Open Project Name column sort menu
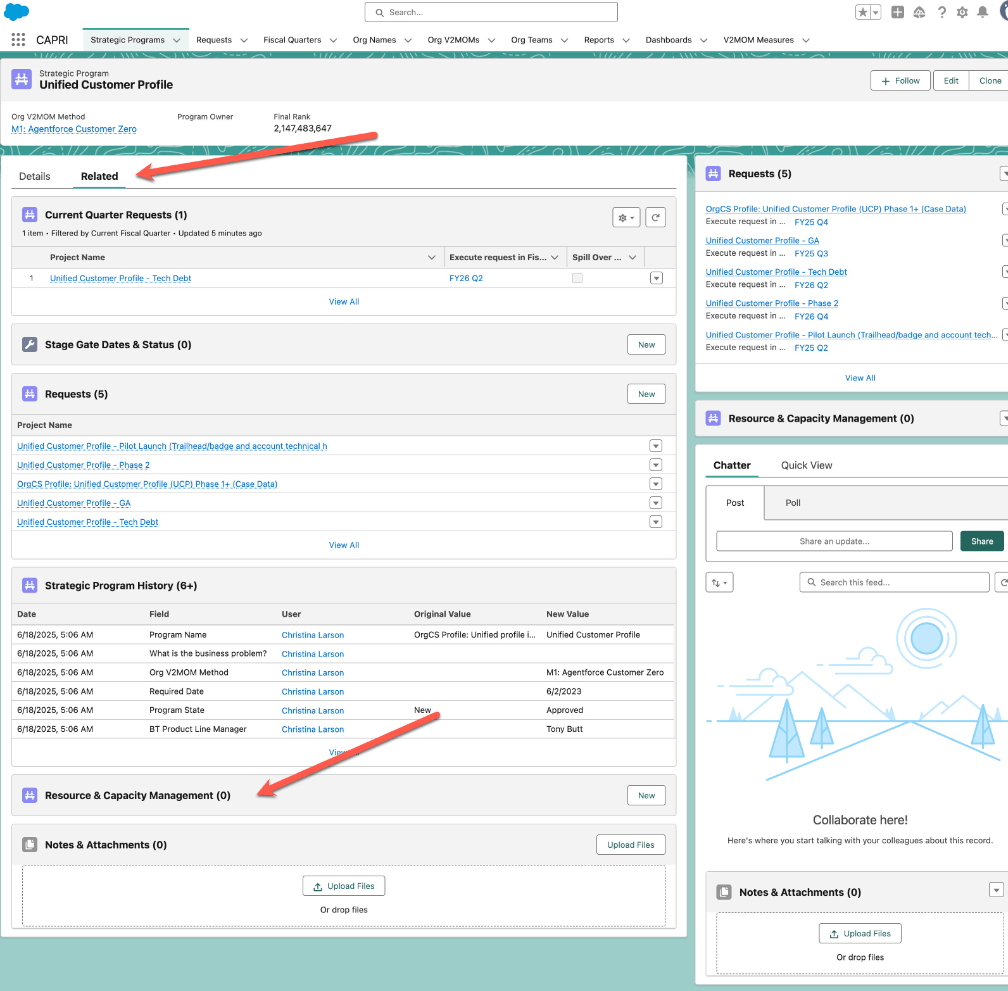 pos(431,257)
